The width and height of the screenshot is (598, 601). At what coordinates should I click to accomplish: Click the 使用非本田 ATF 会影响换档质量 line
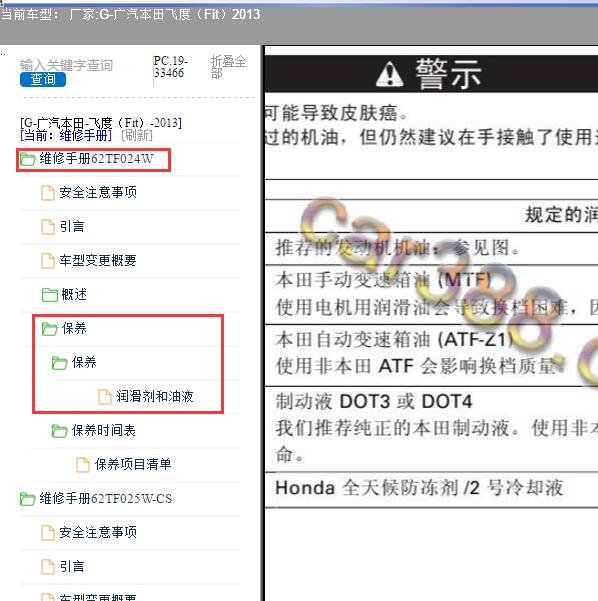(420, 366)
